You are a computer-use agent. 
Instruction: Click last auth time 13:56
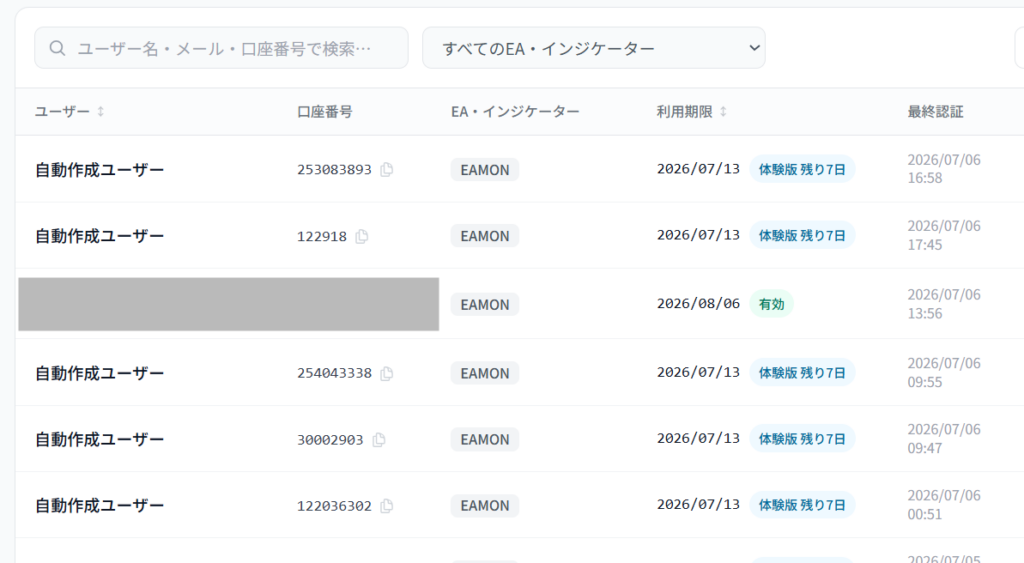click(925, 314)
